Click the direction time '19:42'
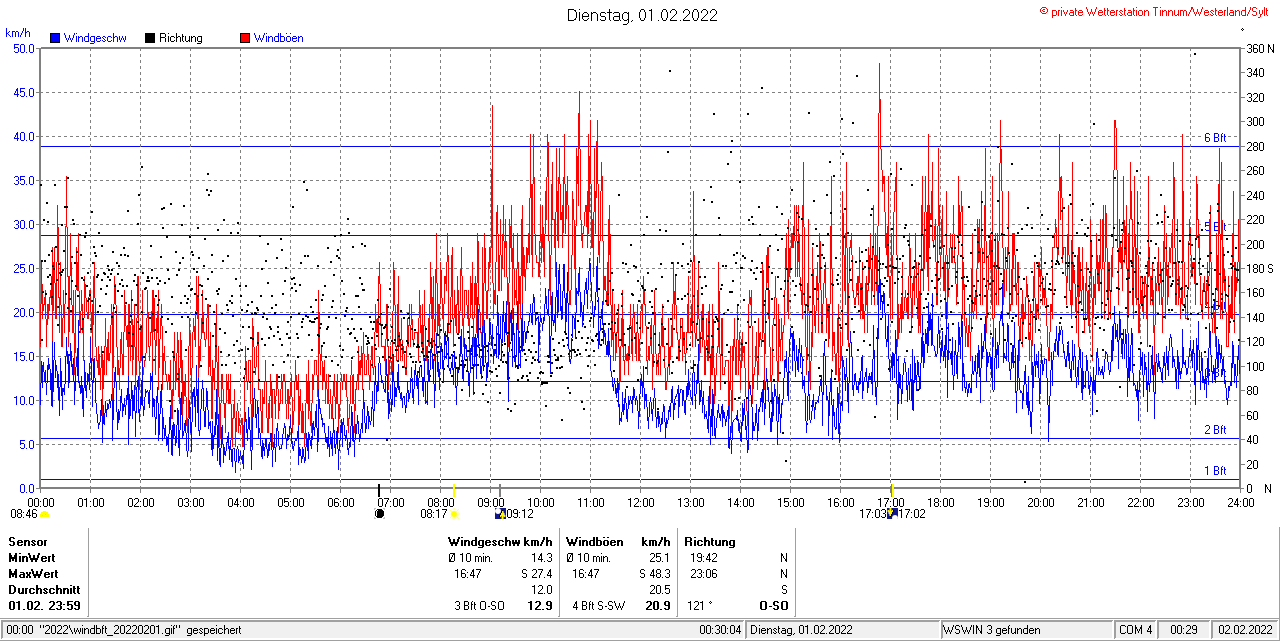This screenshot has height=641, width=1280. (703, 557)
